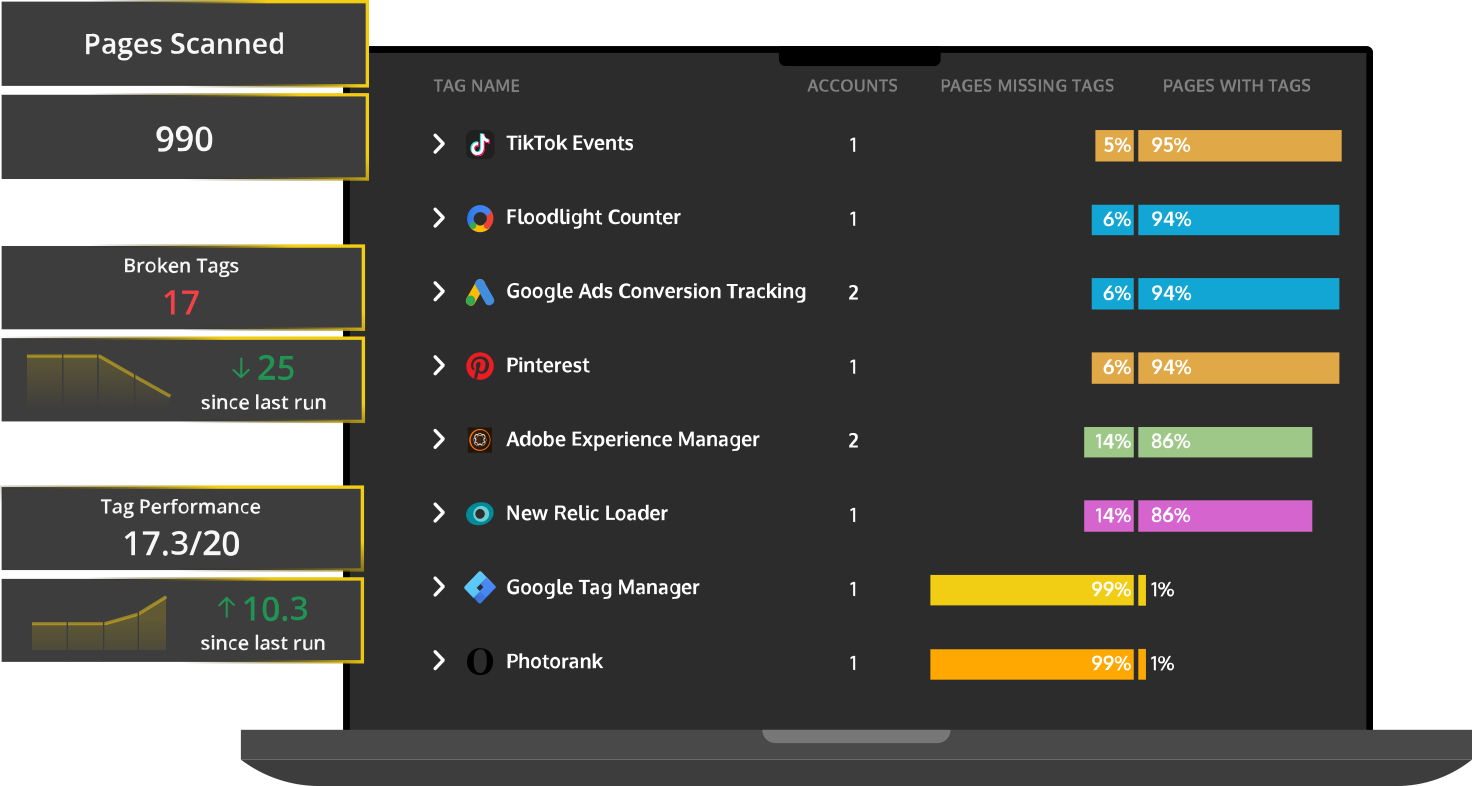This screenshot has width=1472, height=786.
Task: Open the Pages Scanned card
Action: (184, 44)
